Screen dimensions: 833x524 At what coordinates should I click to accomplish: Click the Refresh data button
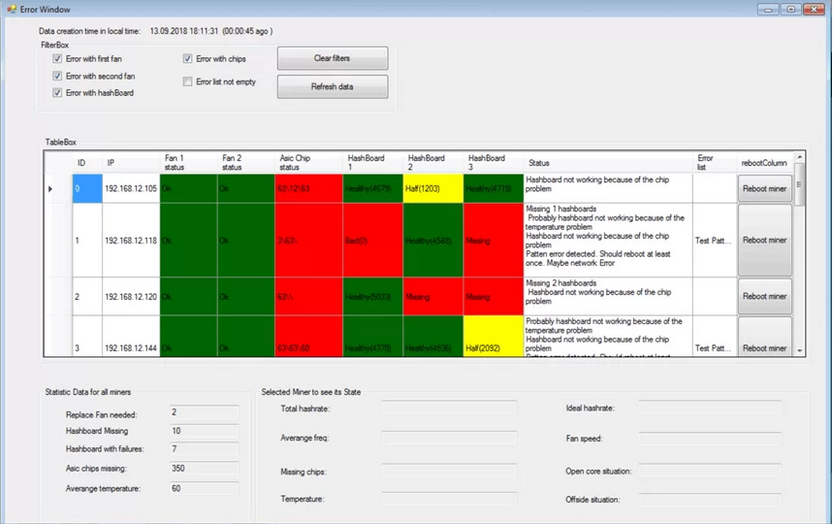[x=333, y=87]
